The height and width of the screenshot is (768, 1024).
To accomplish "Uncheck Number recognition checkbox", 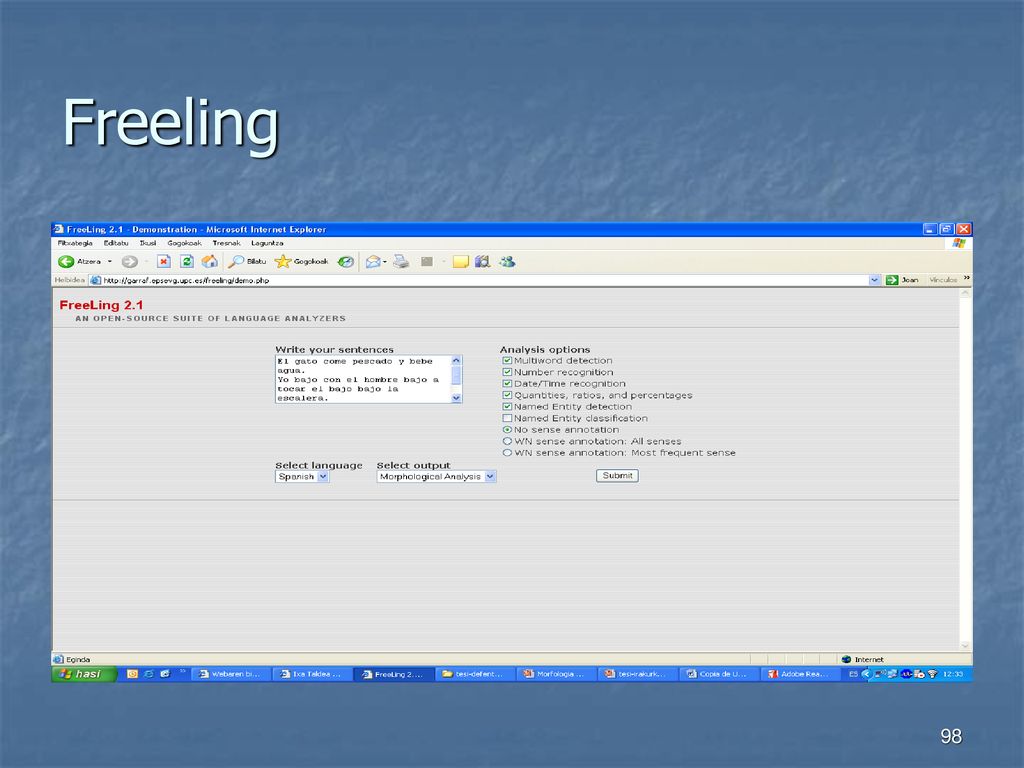I will point(507,372).
